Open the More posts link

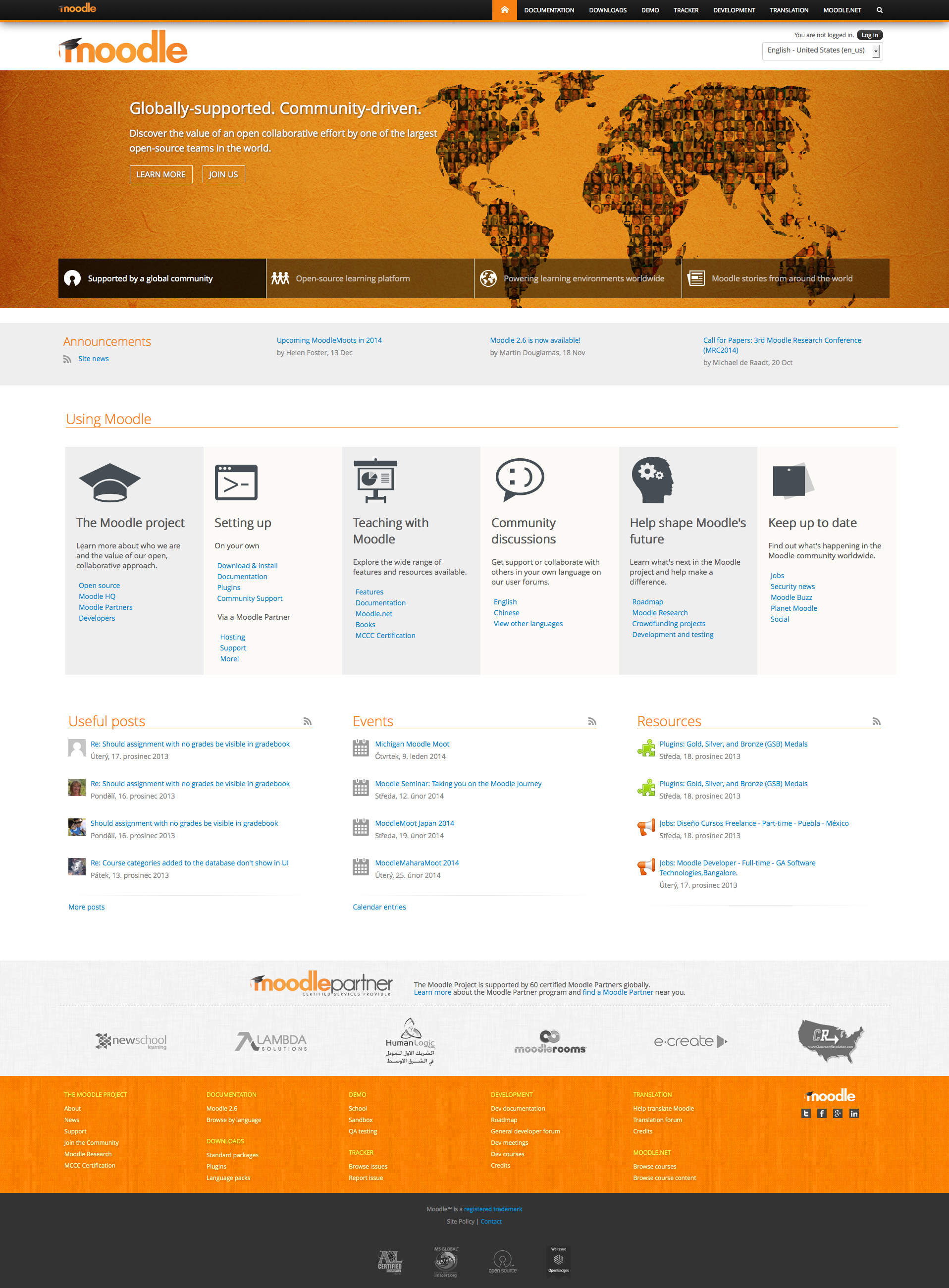86,907
